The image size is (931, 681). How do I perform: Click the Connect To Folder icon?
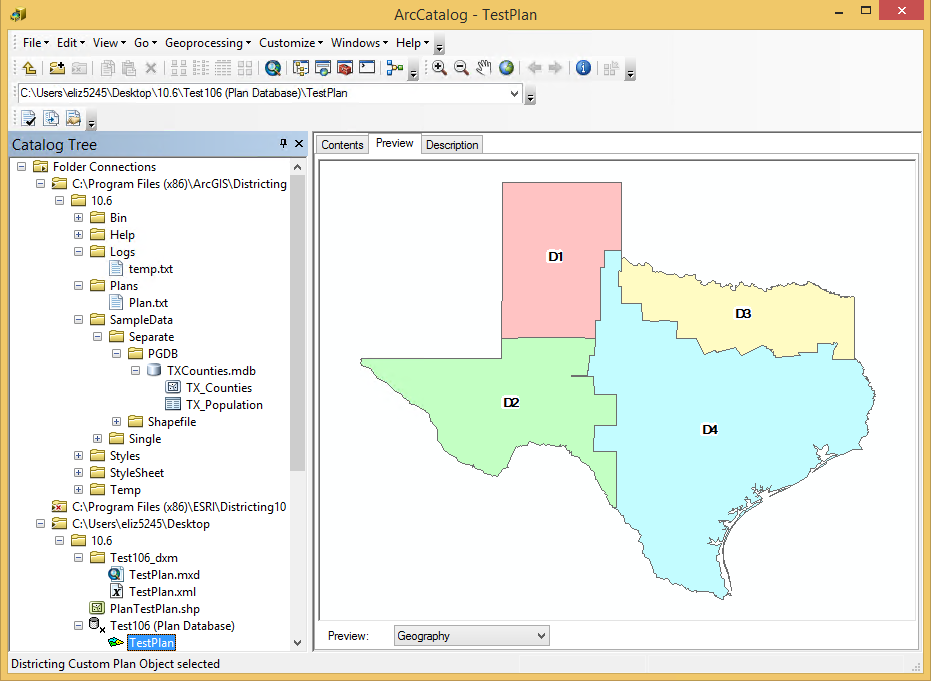coord(57,68)
